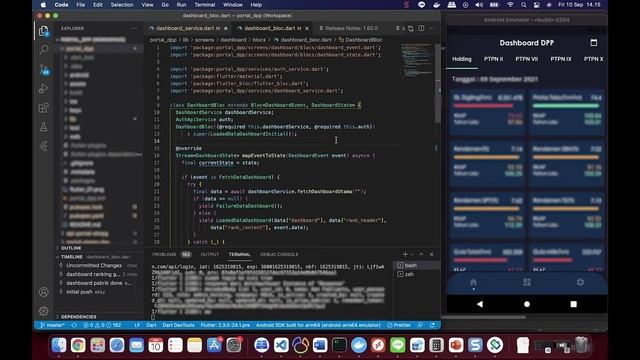Open Run and Debug view
The height and width of the screenshot is (360, 640).
pos(43,89)
